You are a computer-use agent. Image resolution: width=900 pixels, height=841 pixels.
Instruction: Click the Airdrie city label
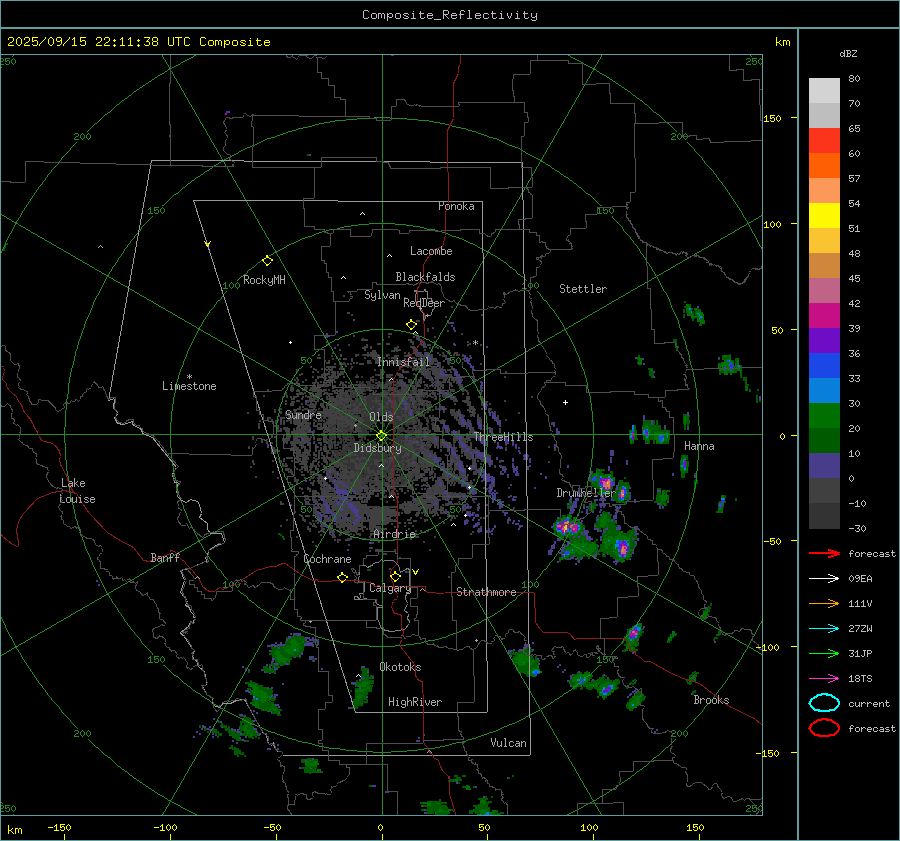click(394, 534)
